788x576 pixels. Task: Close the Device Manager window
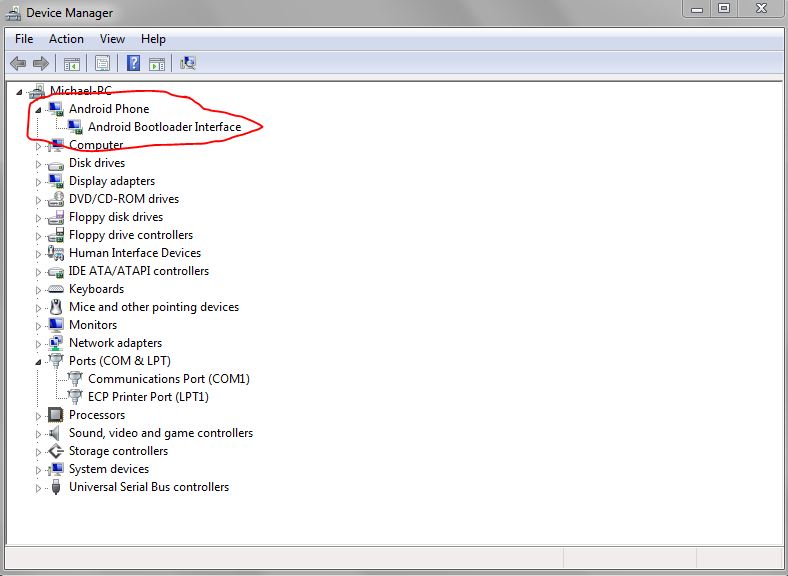(762, 9)
